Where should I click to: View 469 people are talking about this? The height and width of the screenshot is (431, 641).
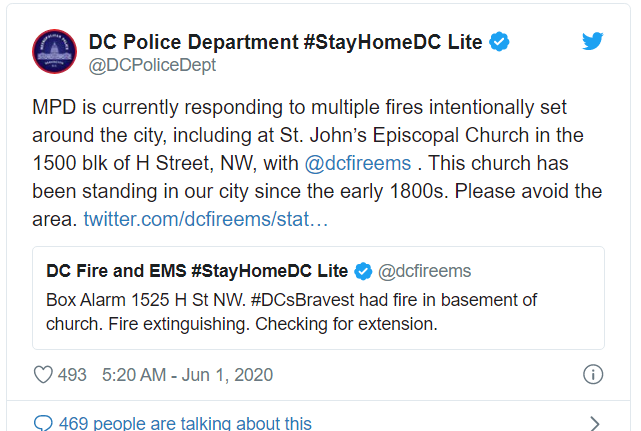185,423
